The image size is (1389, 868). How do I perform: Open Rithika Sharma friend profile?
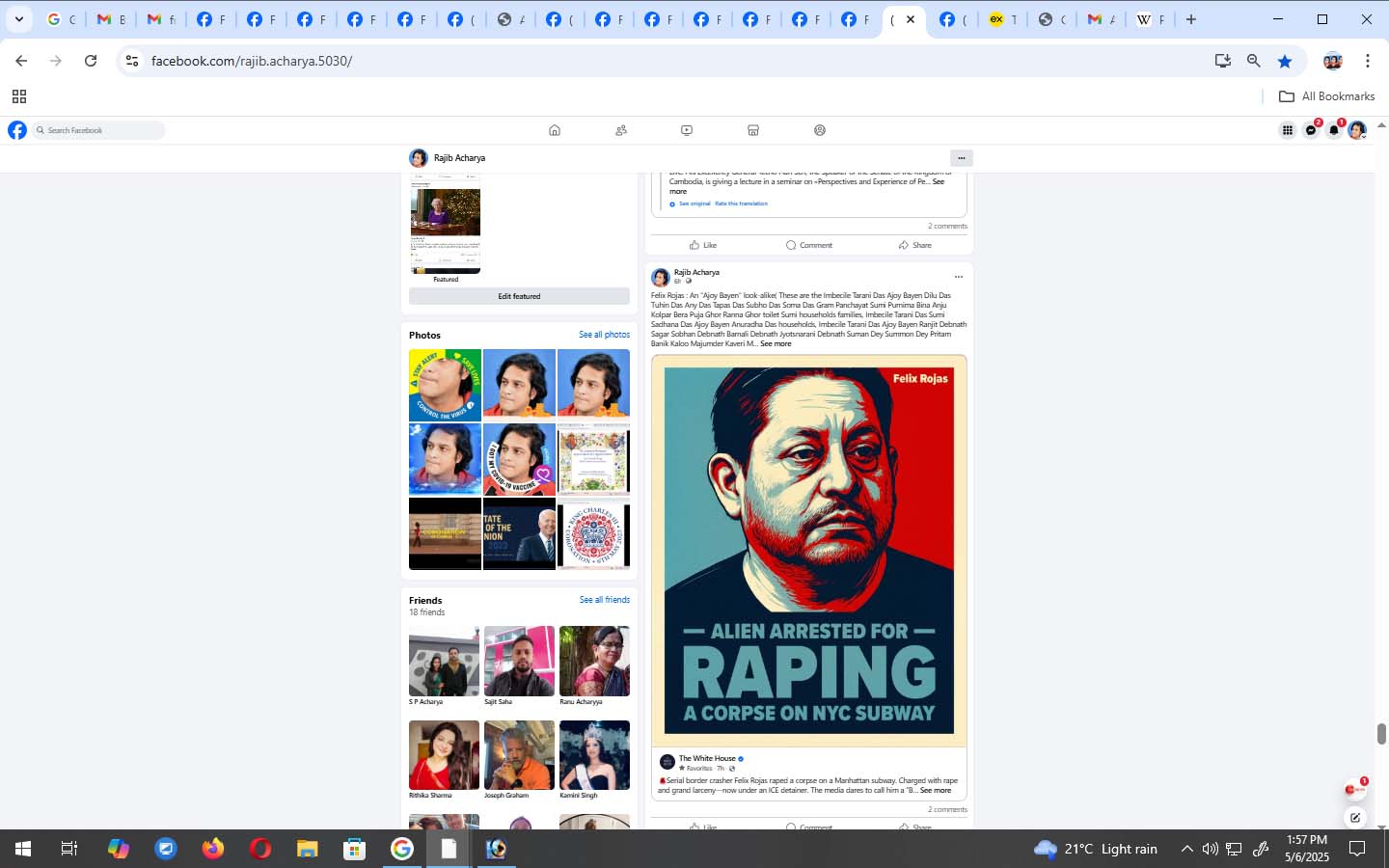tap(444, 755)
